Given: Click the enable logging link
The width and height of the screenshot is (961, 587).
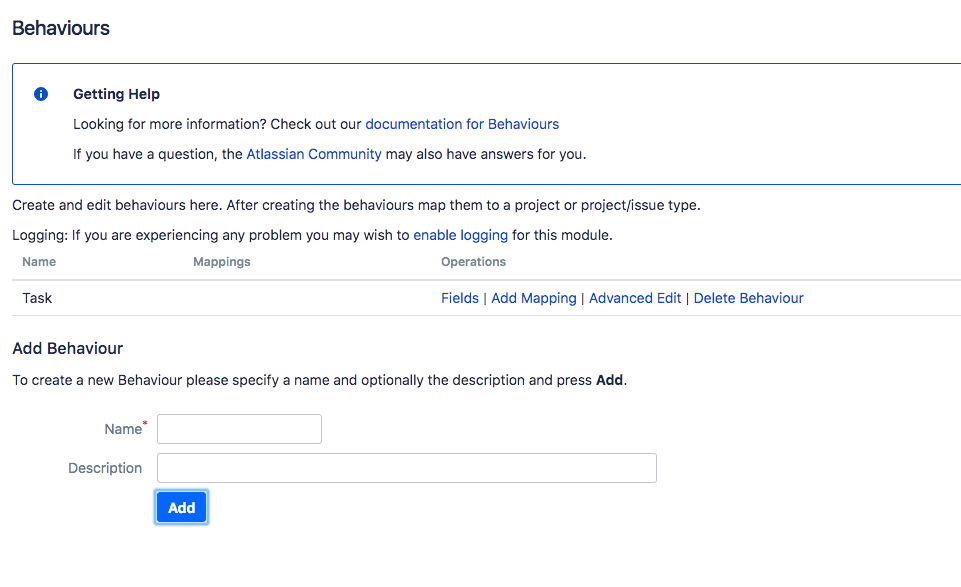Looking at the screenshot, I should 460,235.
